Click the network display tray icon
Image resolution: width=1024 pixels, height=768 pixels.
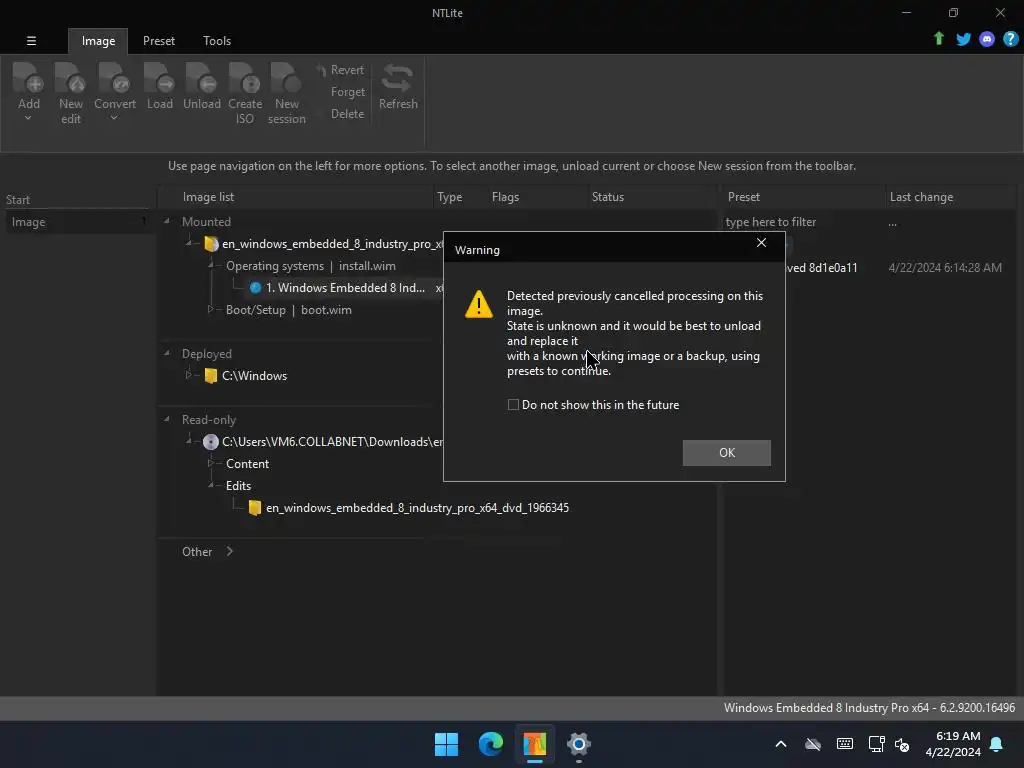876,744
